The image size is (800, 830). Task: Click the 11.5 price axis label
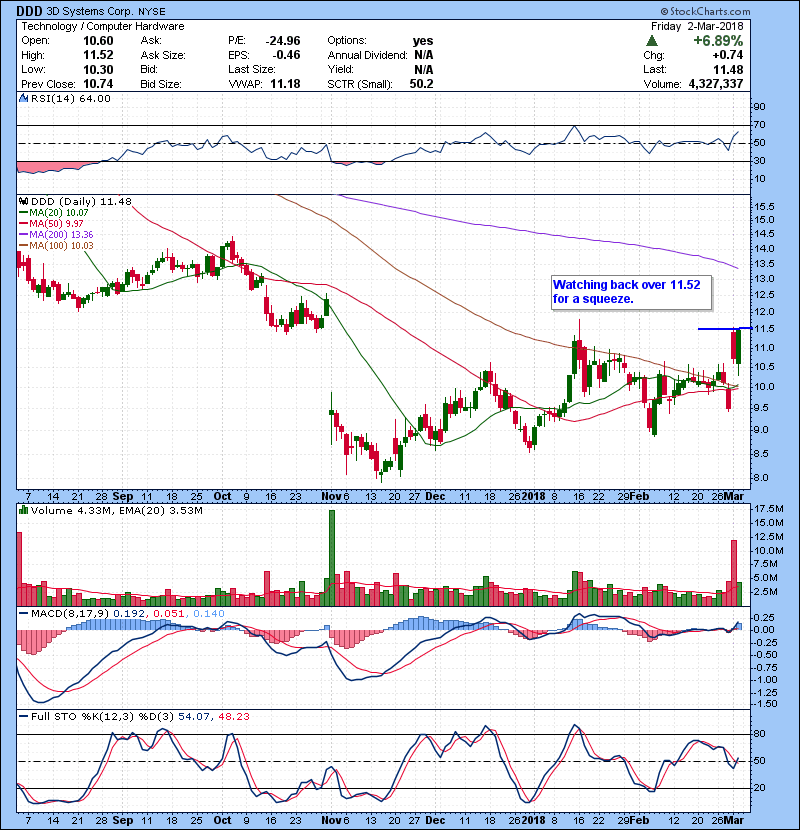[x=764, y=329]
